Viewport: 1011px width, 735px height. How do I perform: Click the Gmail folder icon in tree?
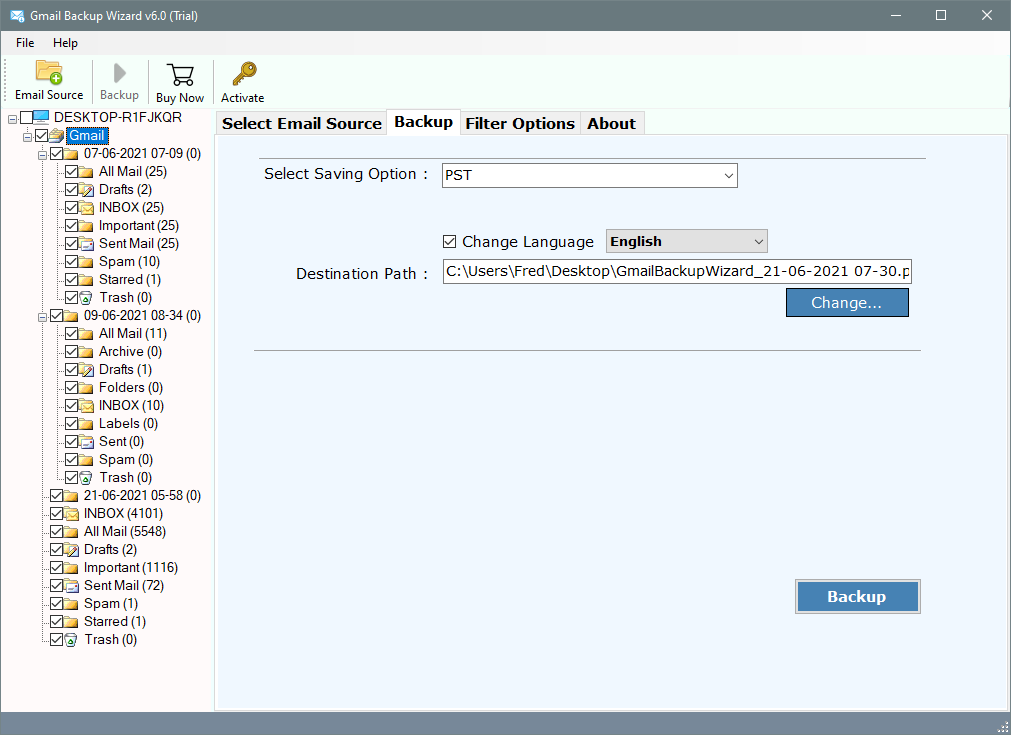pos(57,135)
